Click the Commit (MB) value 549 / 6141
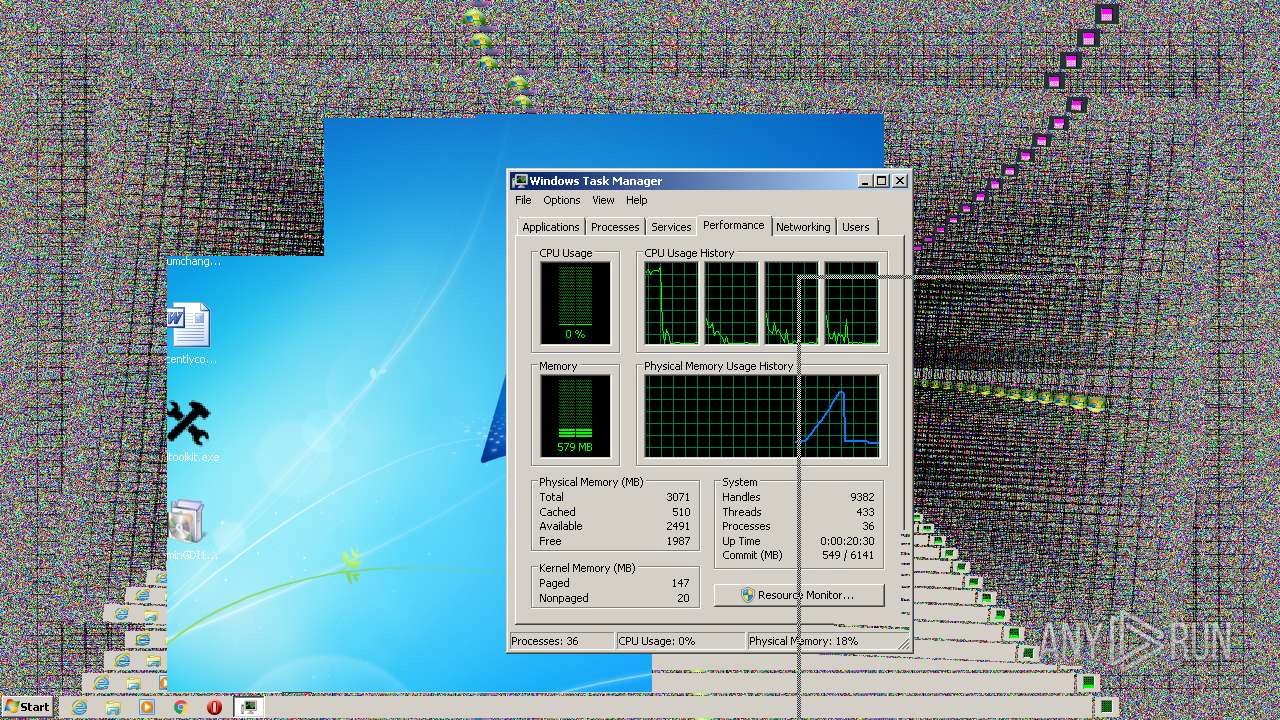 coord(847,555)
